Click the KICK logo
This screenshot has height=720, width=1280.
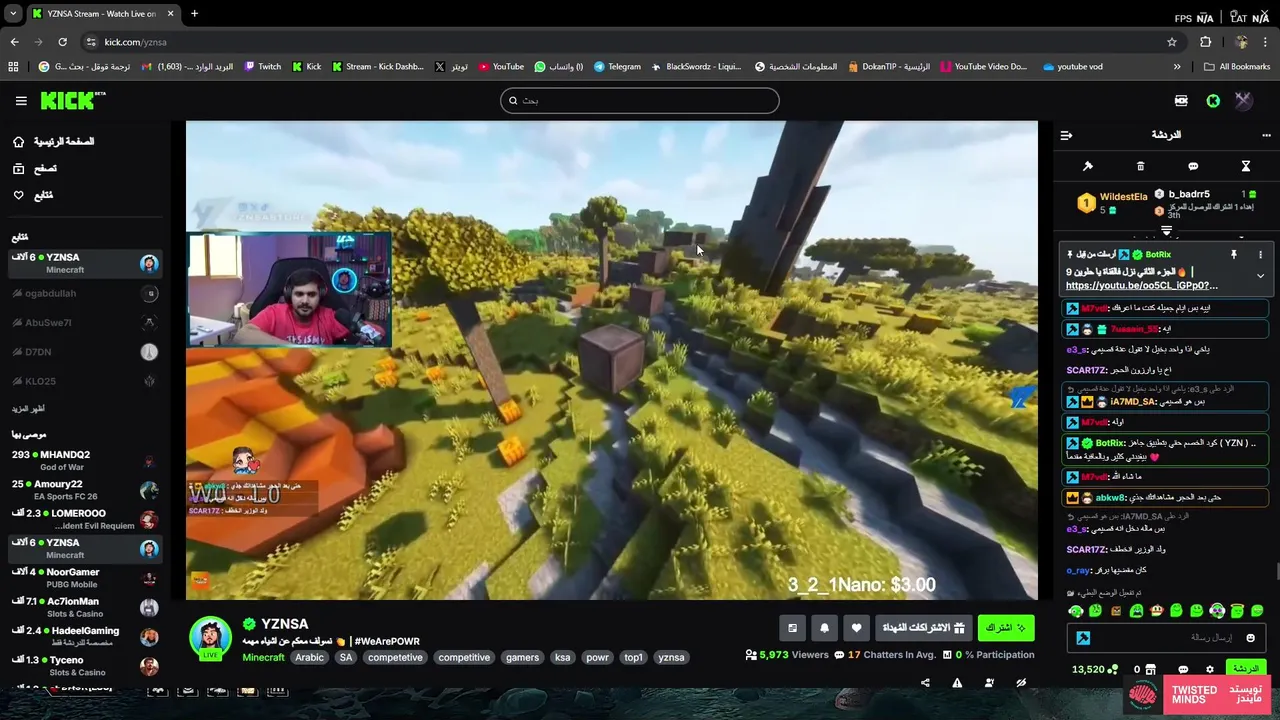72,100
